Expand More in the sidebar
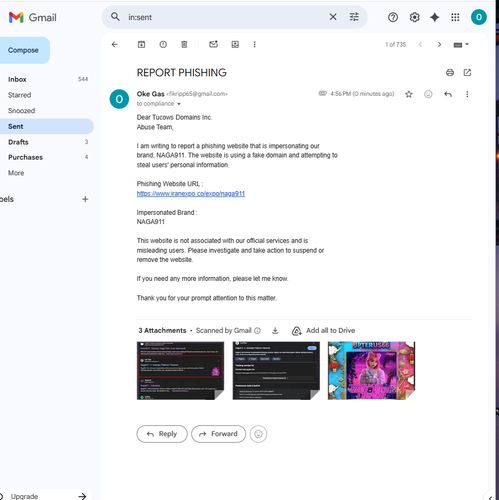The image size is (499, 500). [x=16, y=173]
